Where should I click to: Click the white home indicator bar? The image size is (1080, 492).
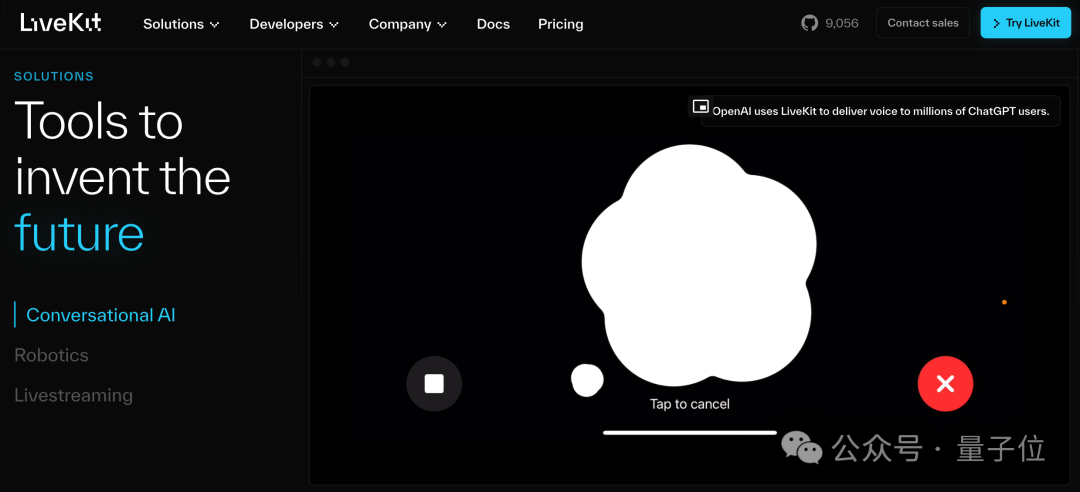[x=689, y=433]
